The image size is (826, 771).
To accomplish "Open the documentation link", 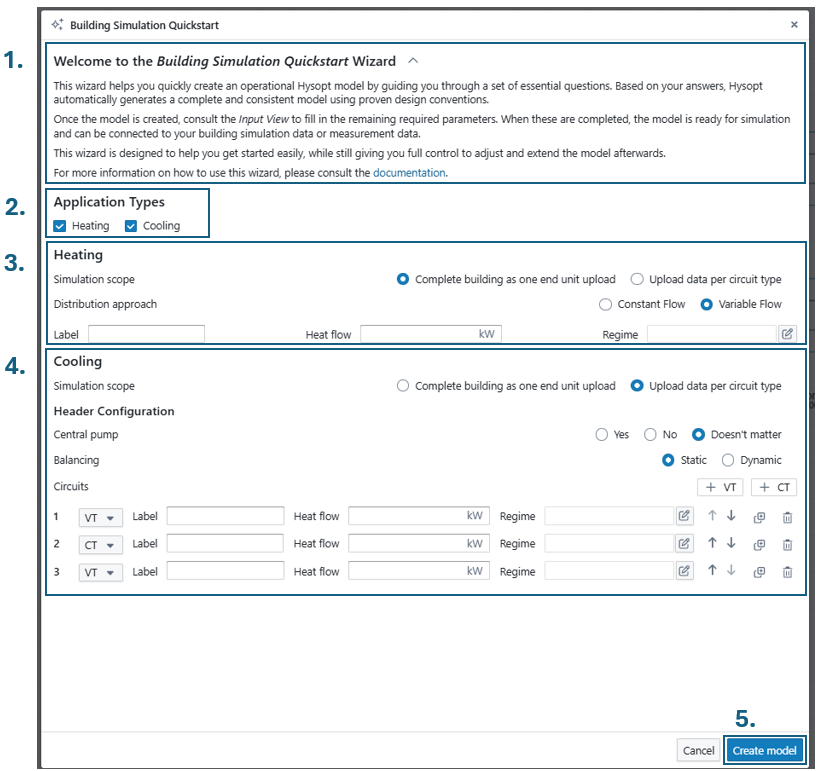I will point(409,173).
